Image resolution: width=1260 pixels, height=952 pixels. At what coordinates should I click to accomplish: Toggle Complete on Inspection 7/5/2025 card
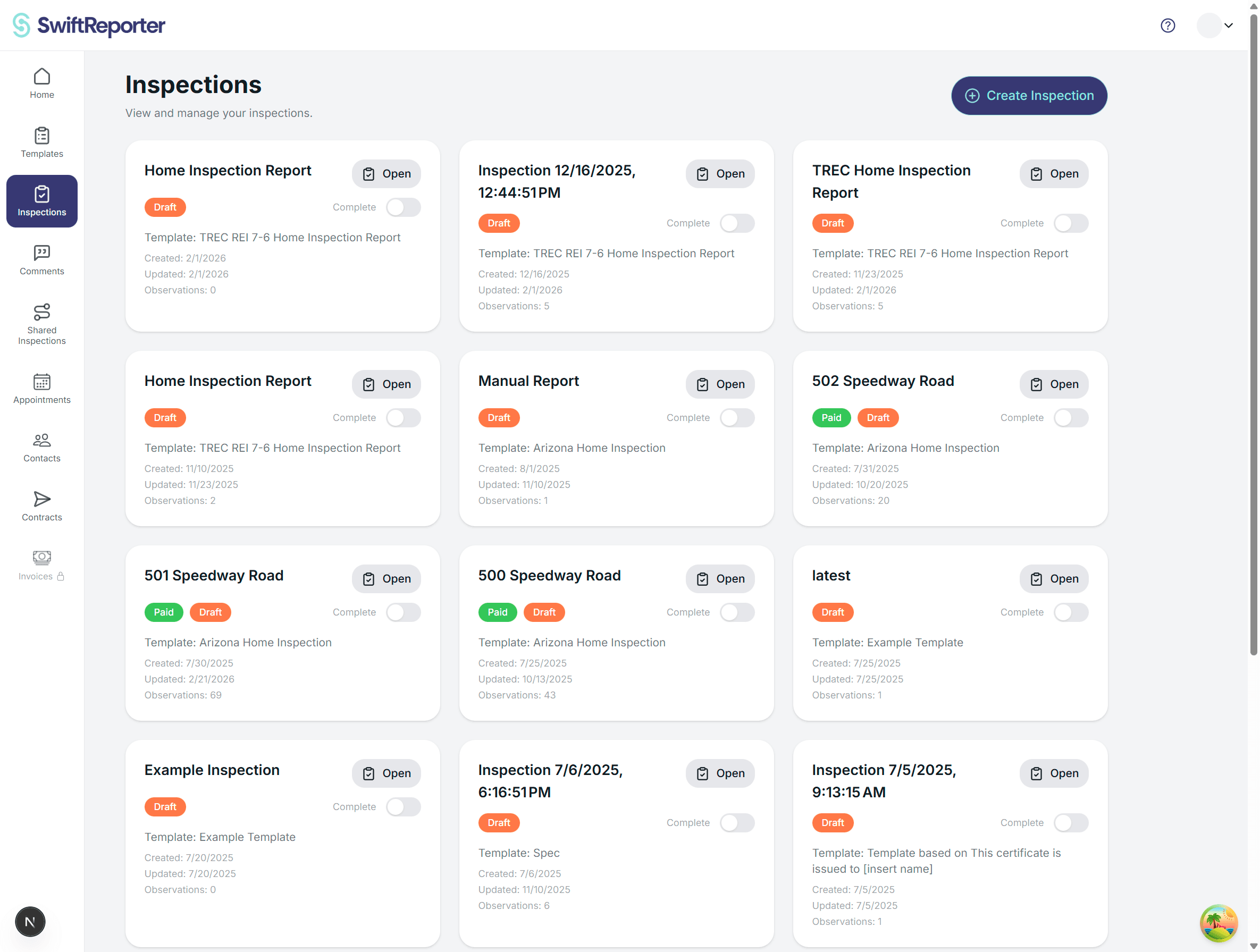click(1071, 823)
